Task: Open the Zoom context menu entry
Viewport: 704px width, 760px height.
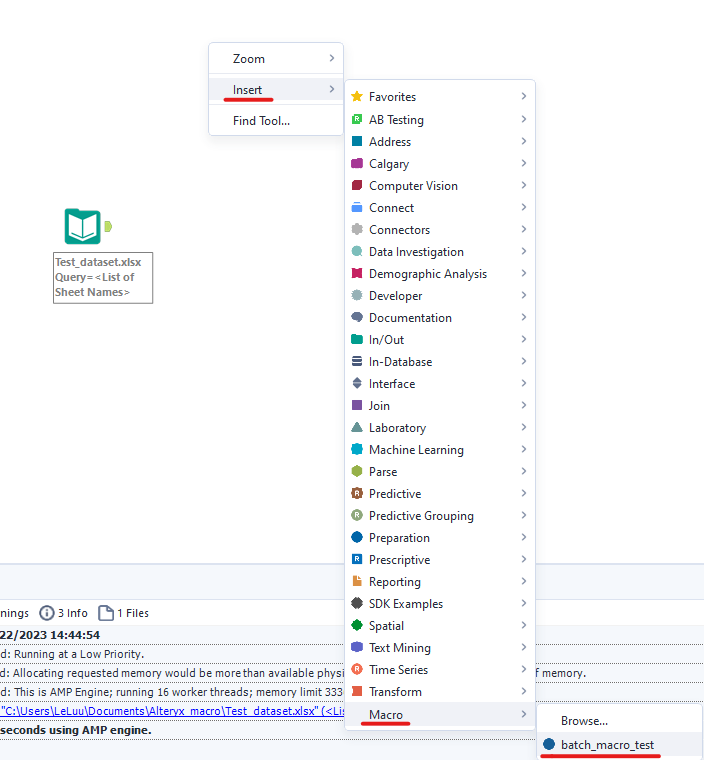Action: pos(276,59)
